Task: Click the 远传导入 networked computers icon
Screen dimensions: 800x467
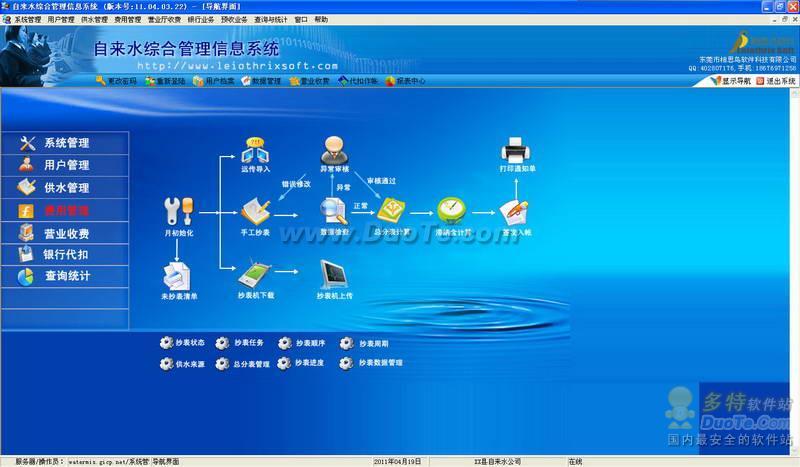Action: 255,150
